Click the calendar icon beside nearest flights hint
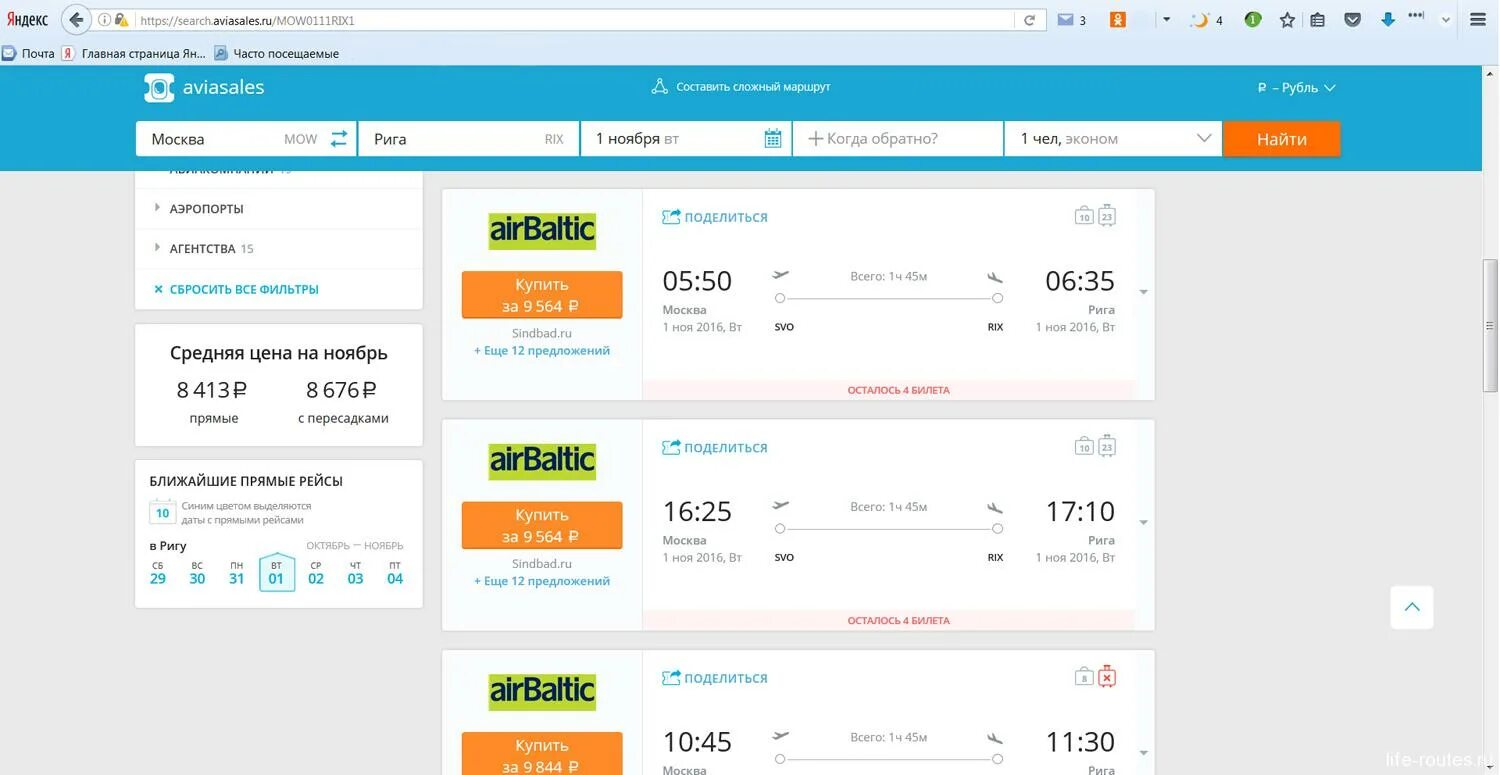 pyautogui.click(x=162, y=513)
